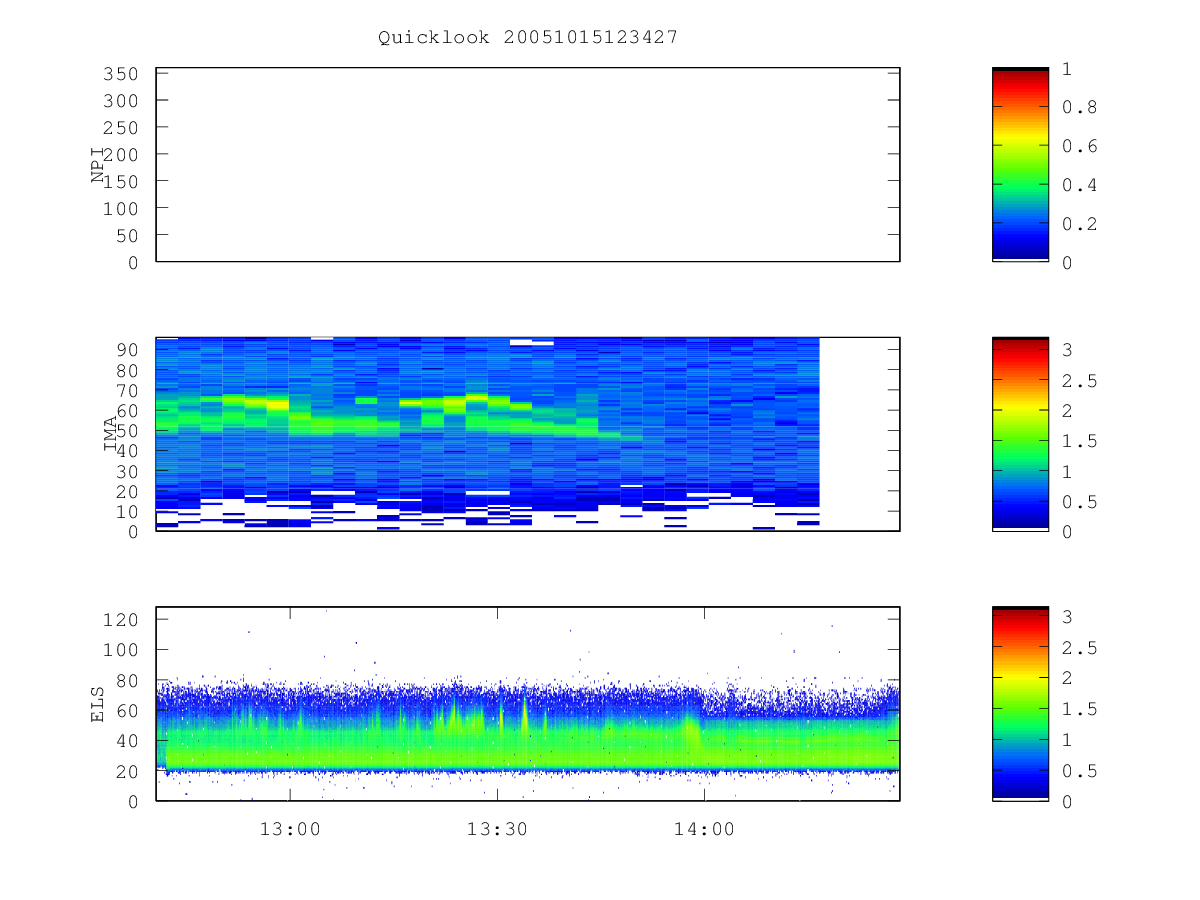This screenshot has width=1200, height=900.
Task: Click the 0.5 label on IMA colorbar
Action: 1078,502
